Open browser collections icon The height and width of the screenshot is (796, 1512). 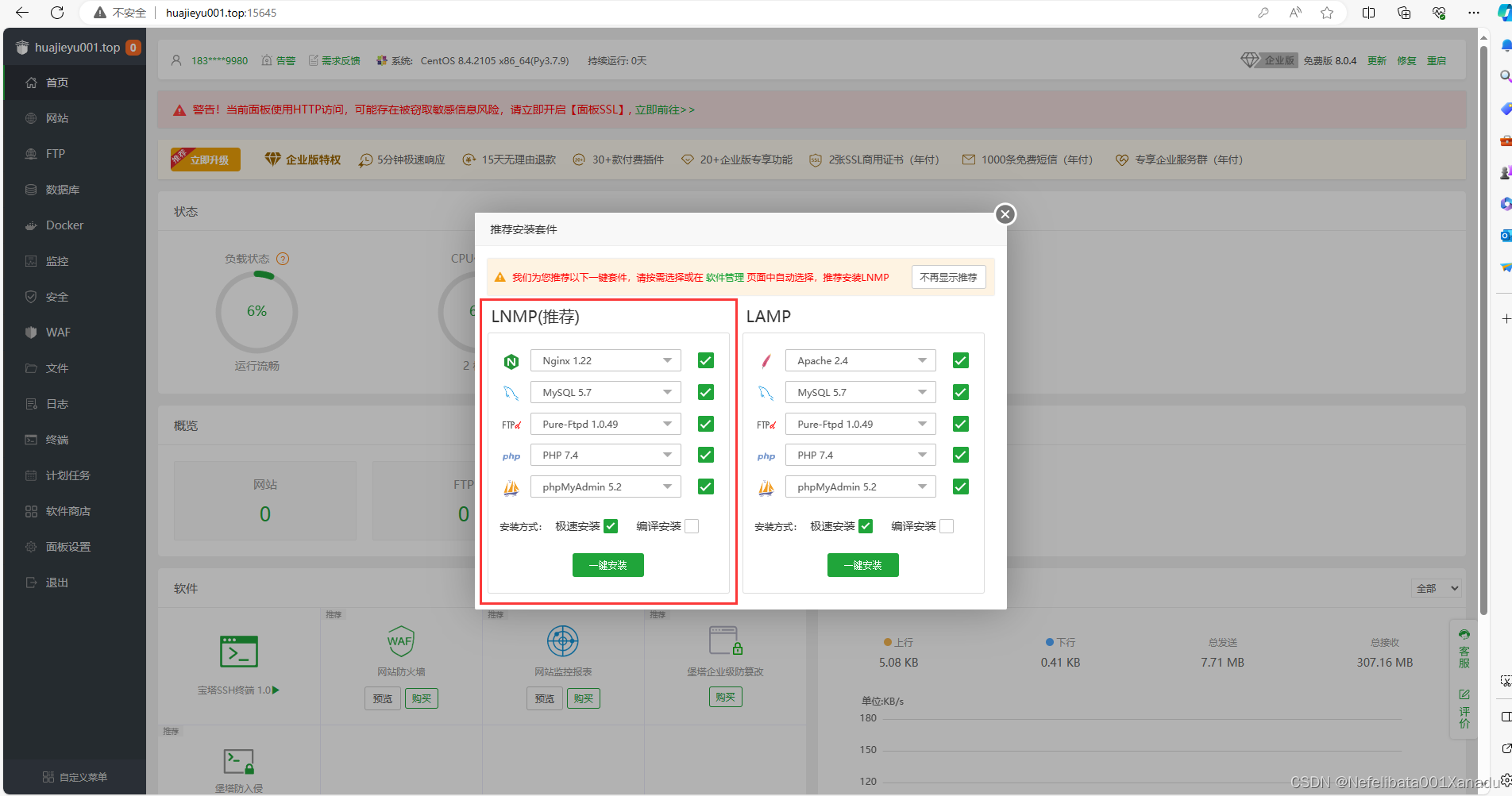tap(1404, 13)
